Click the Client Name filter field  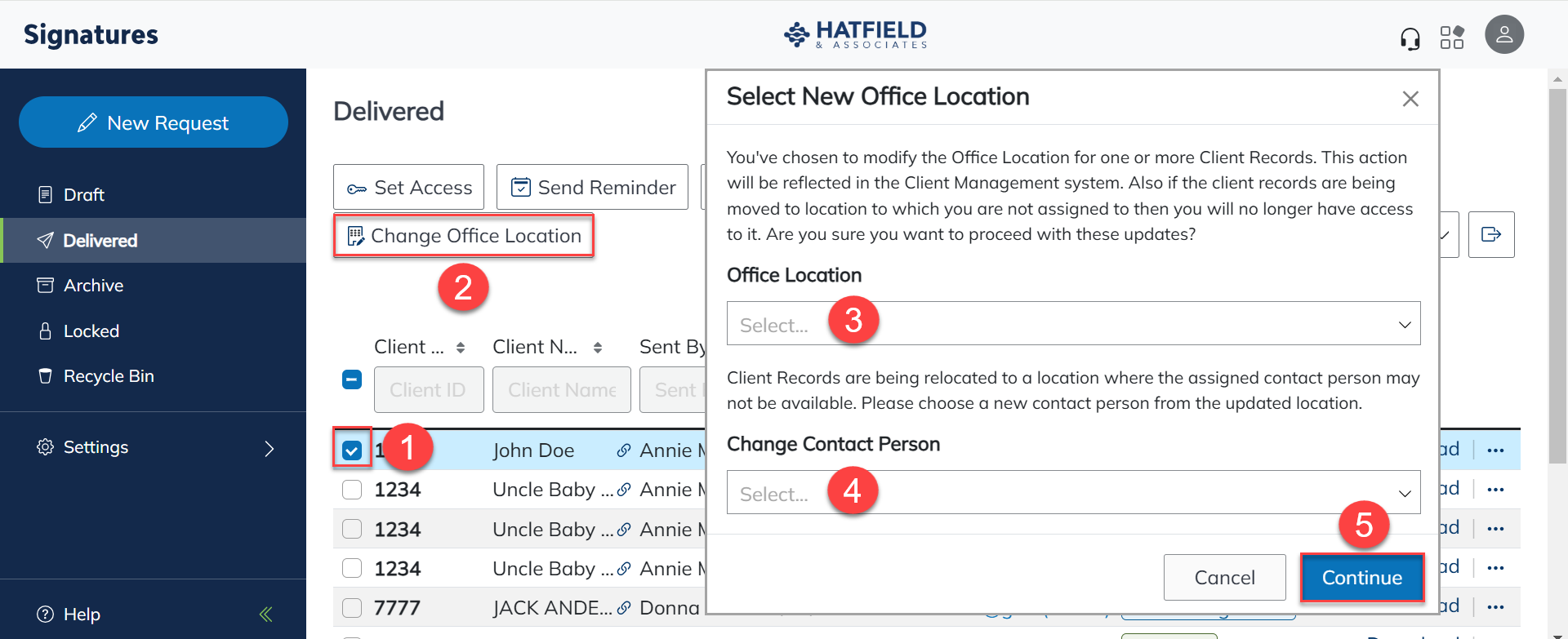point(562,389)
